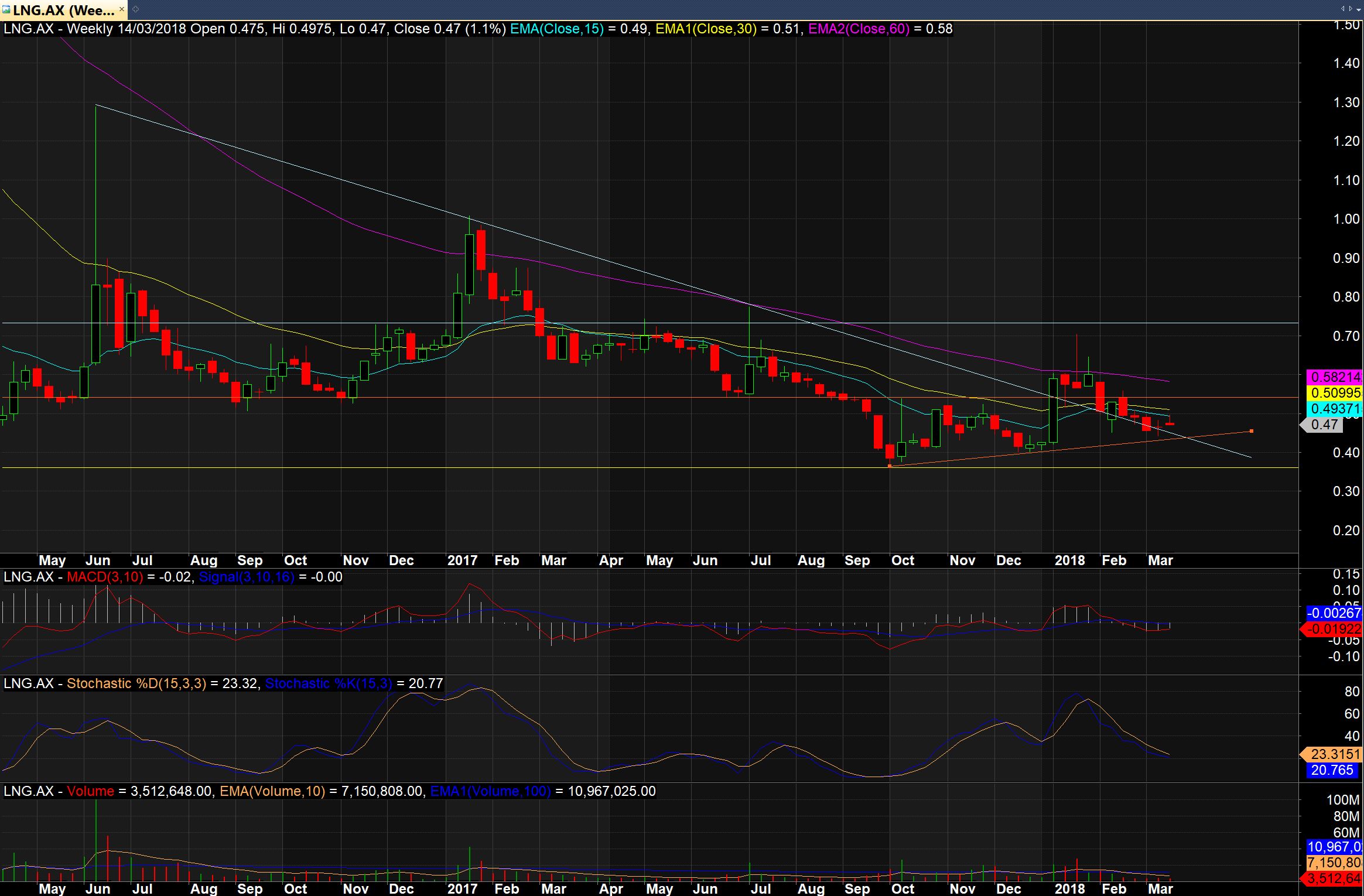Click the red -0.01922 MACD value tag

coord(1332,629)
